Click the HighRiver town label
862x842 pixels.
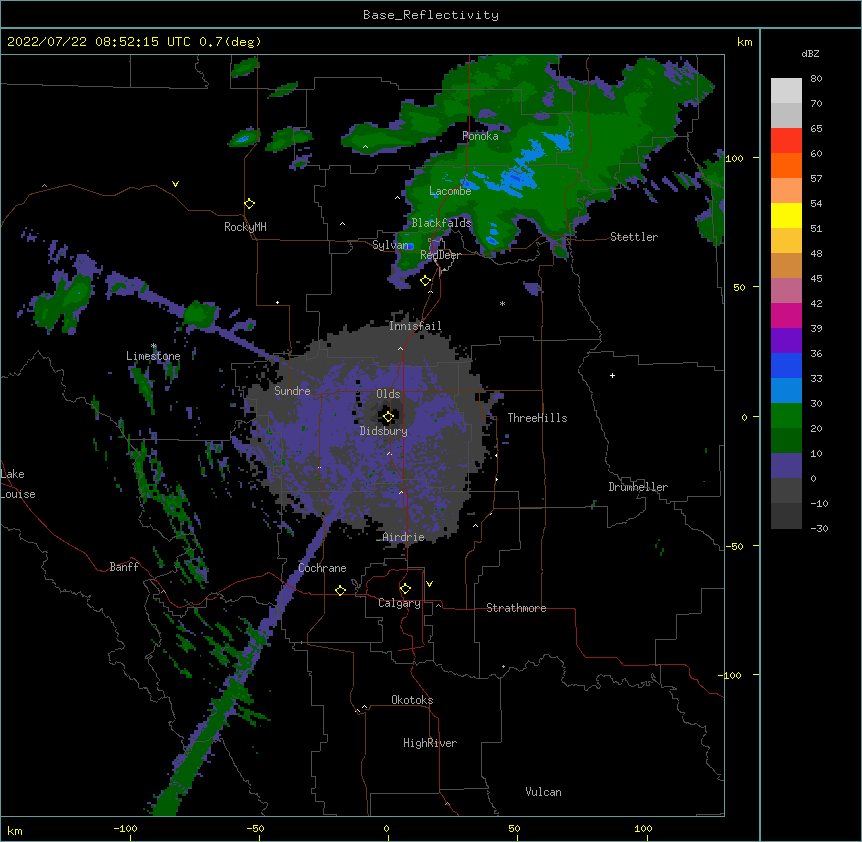point(430,743)
